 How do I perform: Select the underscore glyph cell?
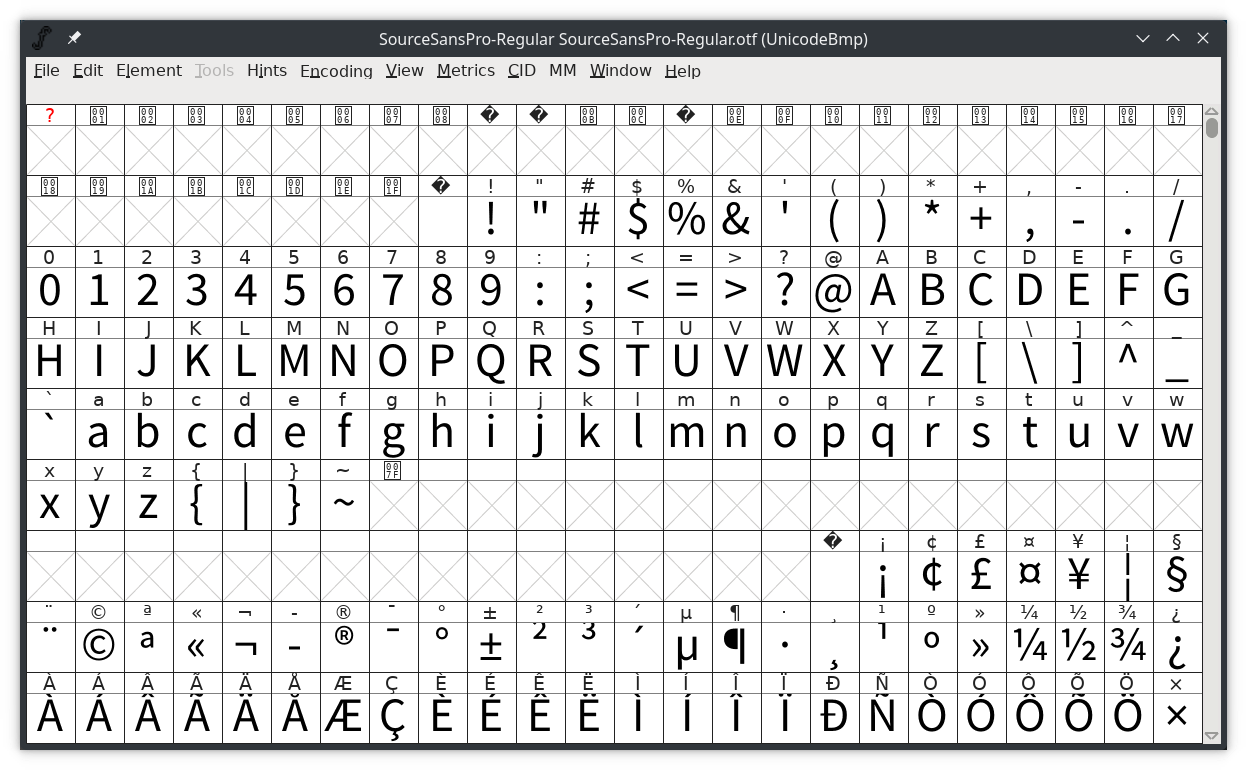click(1177, 363)
